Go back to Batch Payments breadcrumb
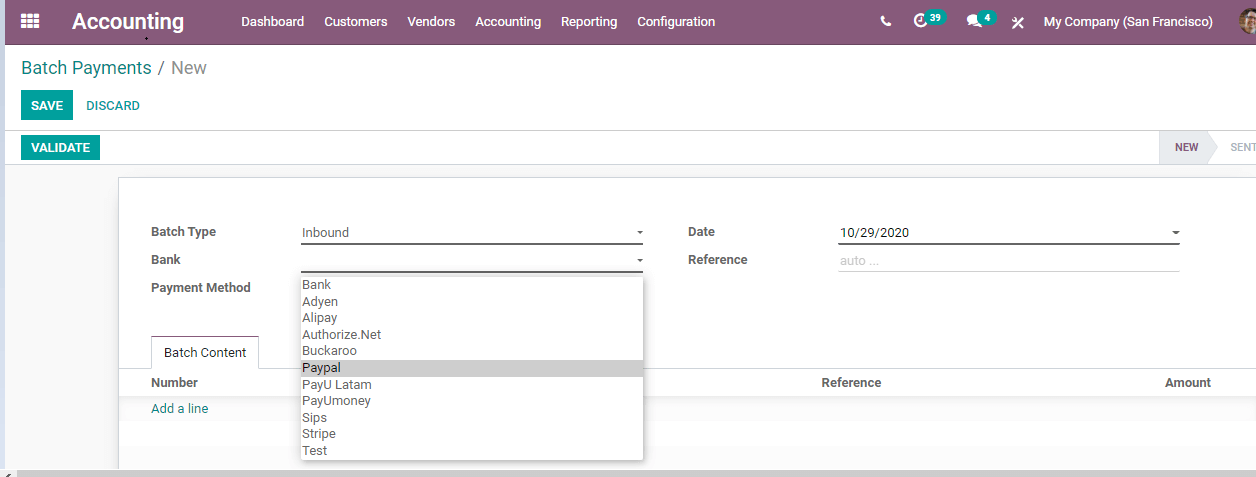Viewport: 1256px width, 477px height. pyautogui.click(x=86, y=68)
